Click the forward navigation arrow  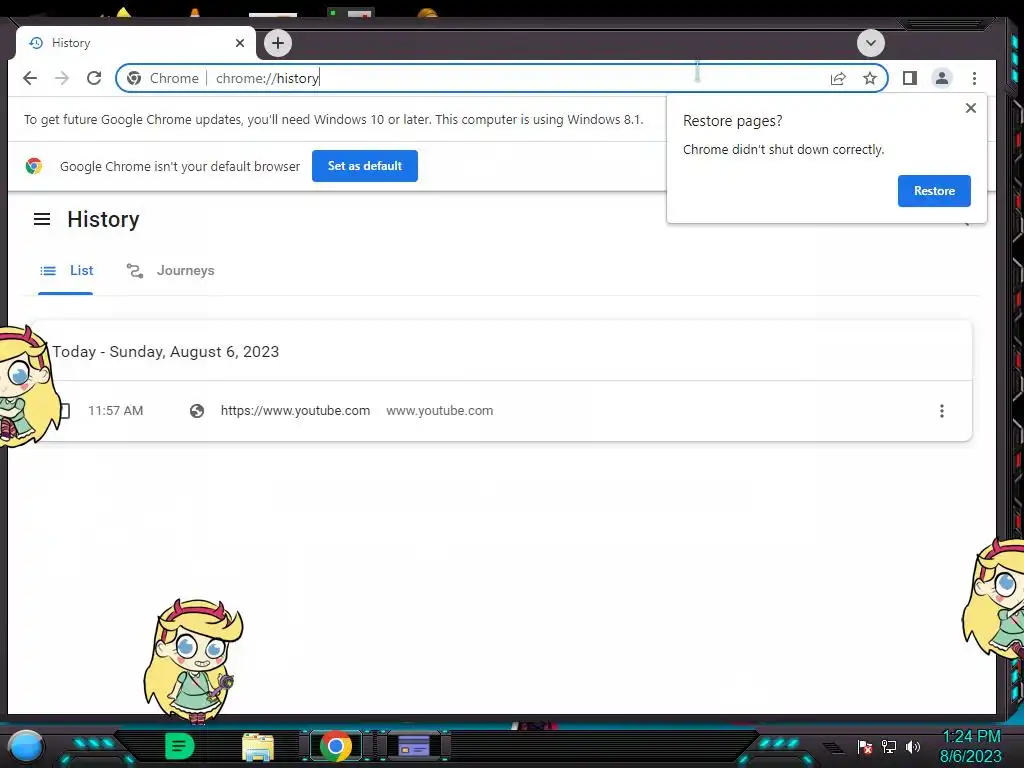coord(62,78)
